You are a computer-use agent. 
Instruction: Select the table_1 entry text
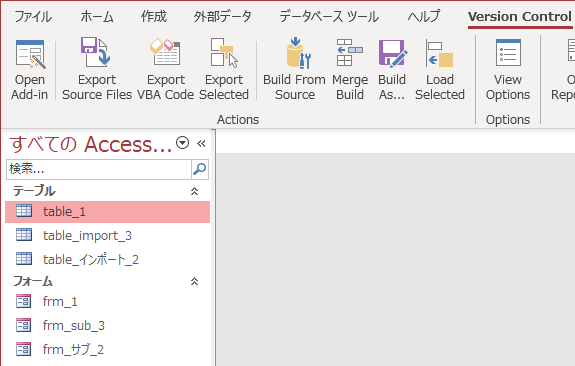point(64,212)
